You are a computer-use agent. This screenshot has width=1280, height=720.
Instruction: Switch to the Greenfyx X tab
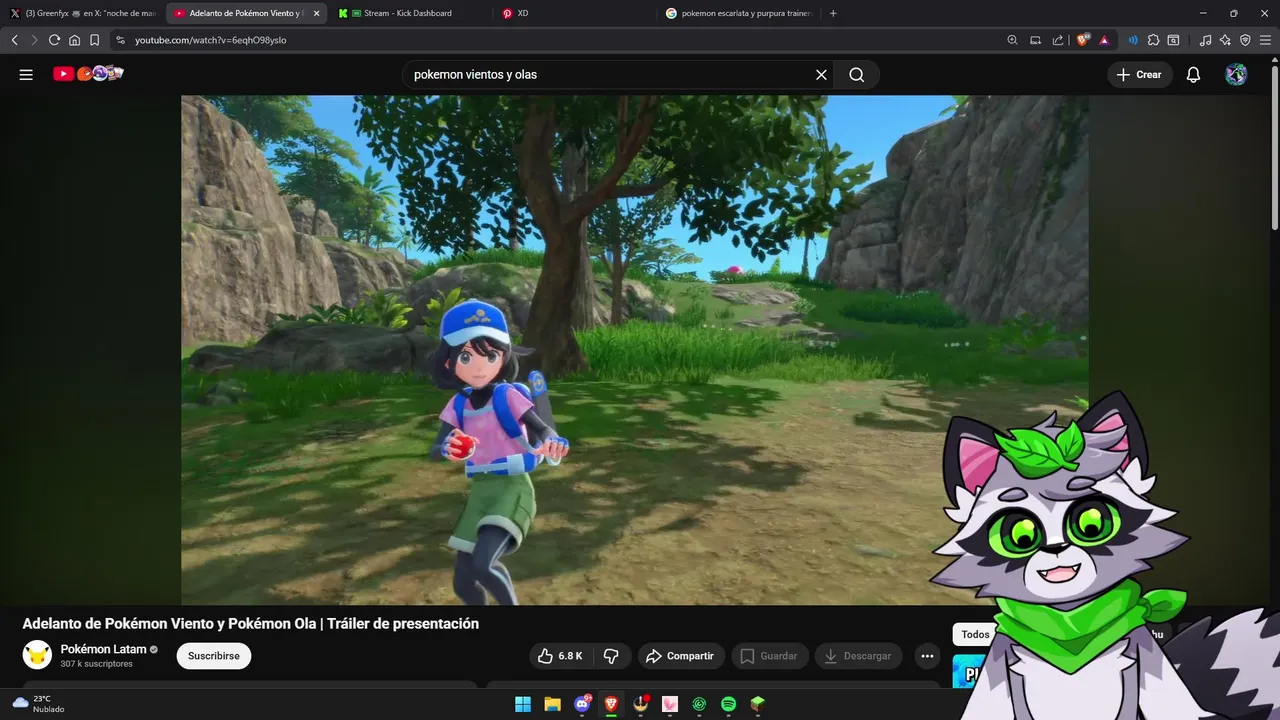click(x=83, y=13)
